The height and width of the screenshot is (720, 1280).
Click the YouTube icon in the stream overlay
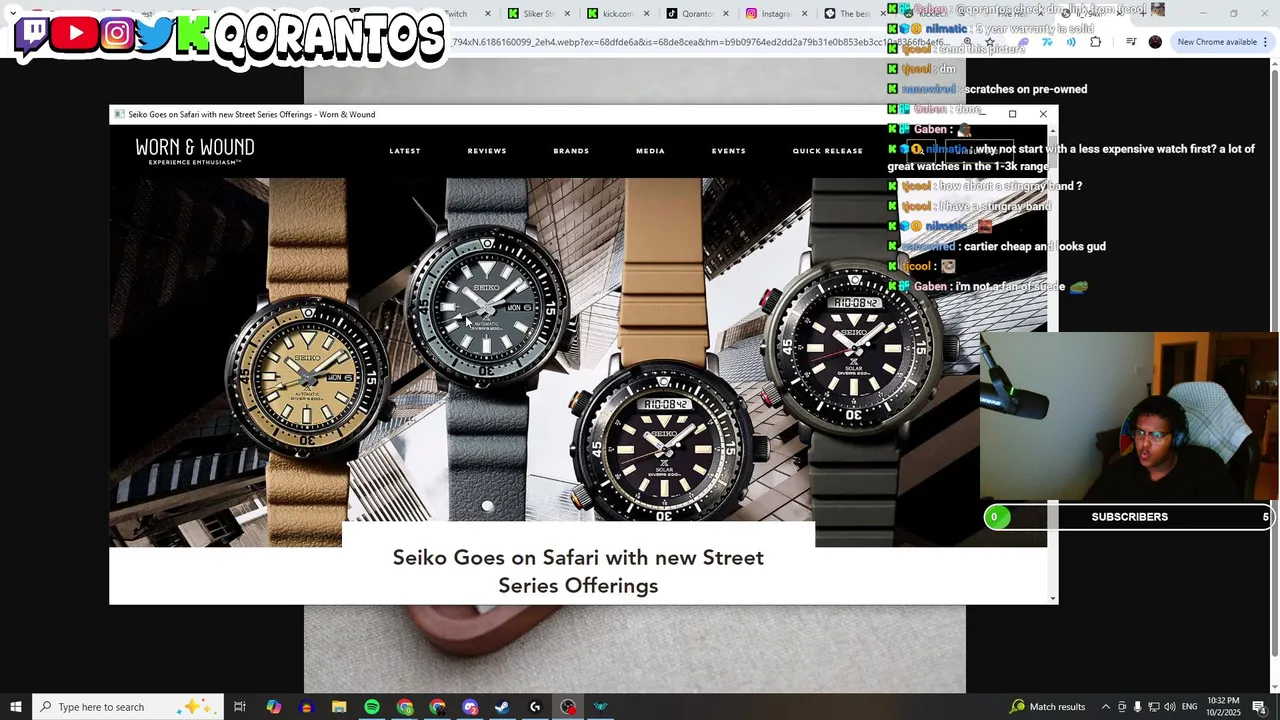75,34
